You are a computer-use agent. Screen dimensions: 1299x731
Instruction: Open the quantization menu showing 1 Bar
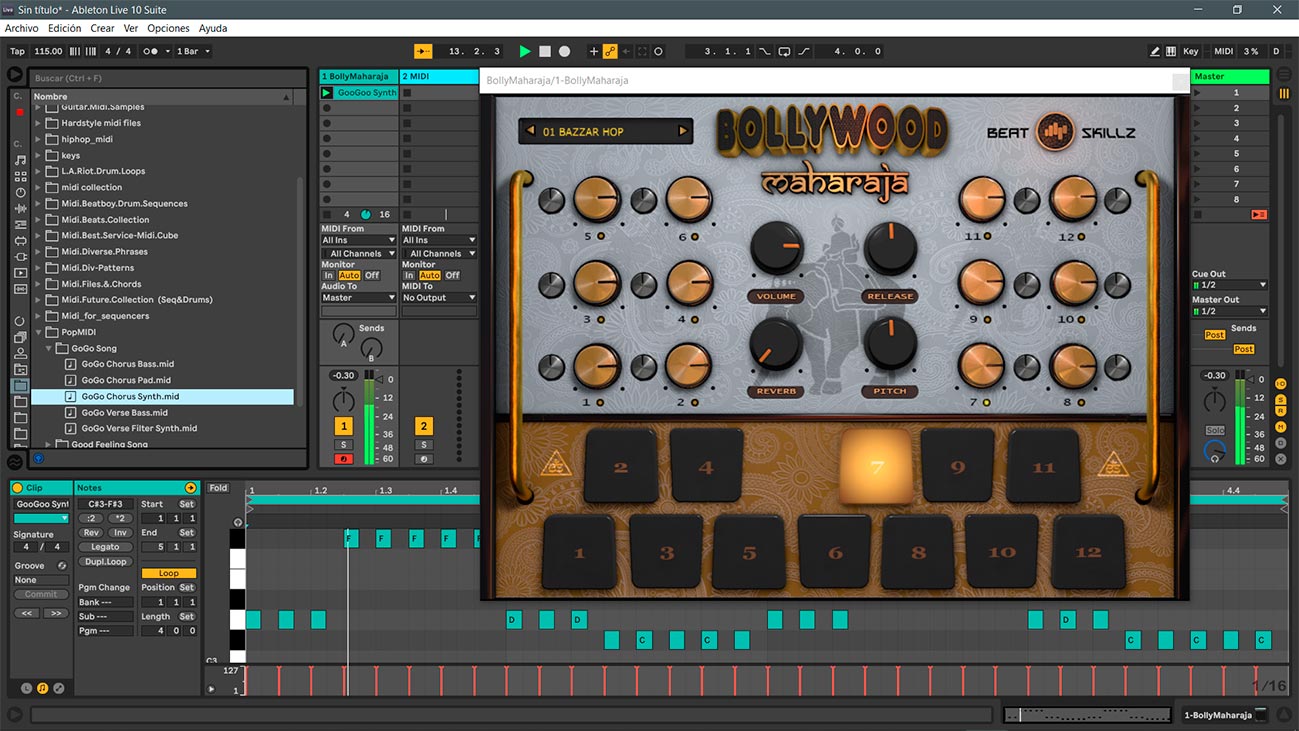(193, 51)
